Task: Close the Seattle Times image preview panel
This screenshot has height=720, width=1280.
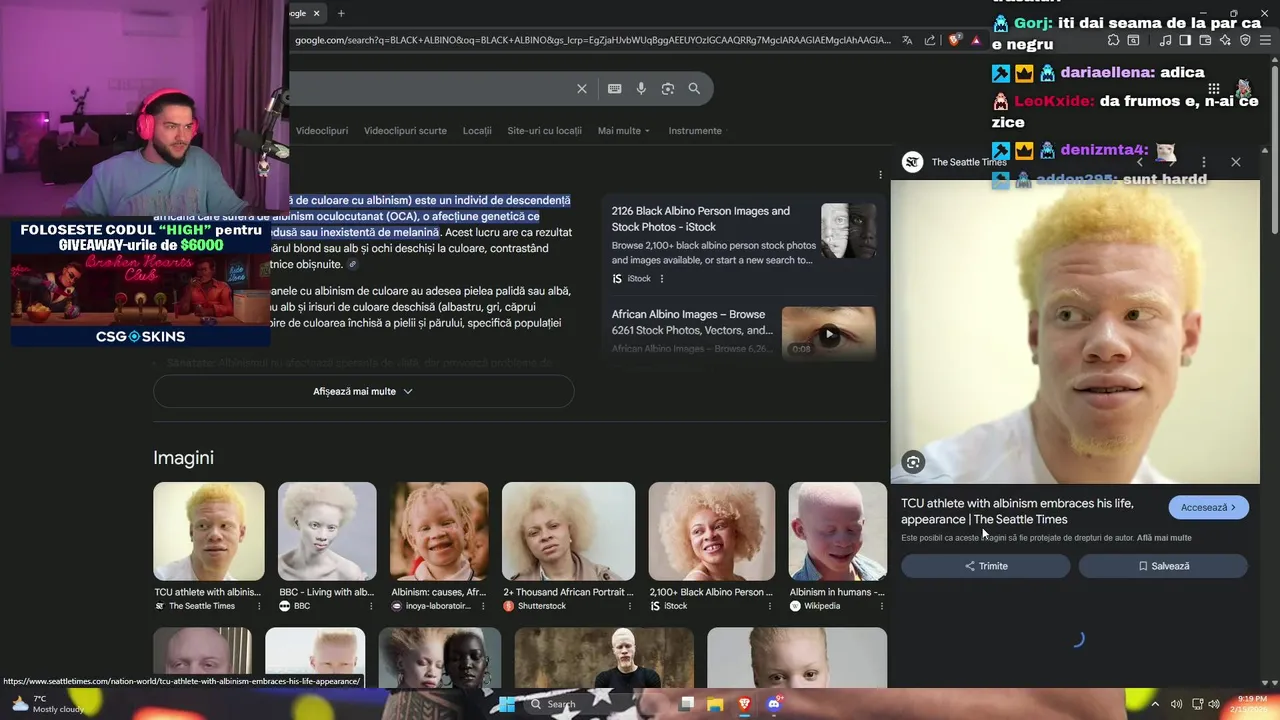Action: click(1236, 162)
